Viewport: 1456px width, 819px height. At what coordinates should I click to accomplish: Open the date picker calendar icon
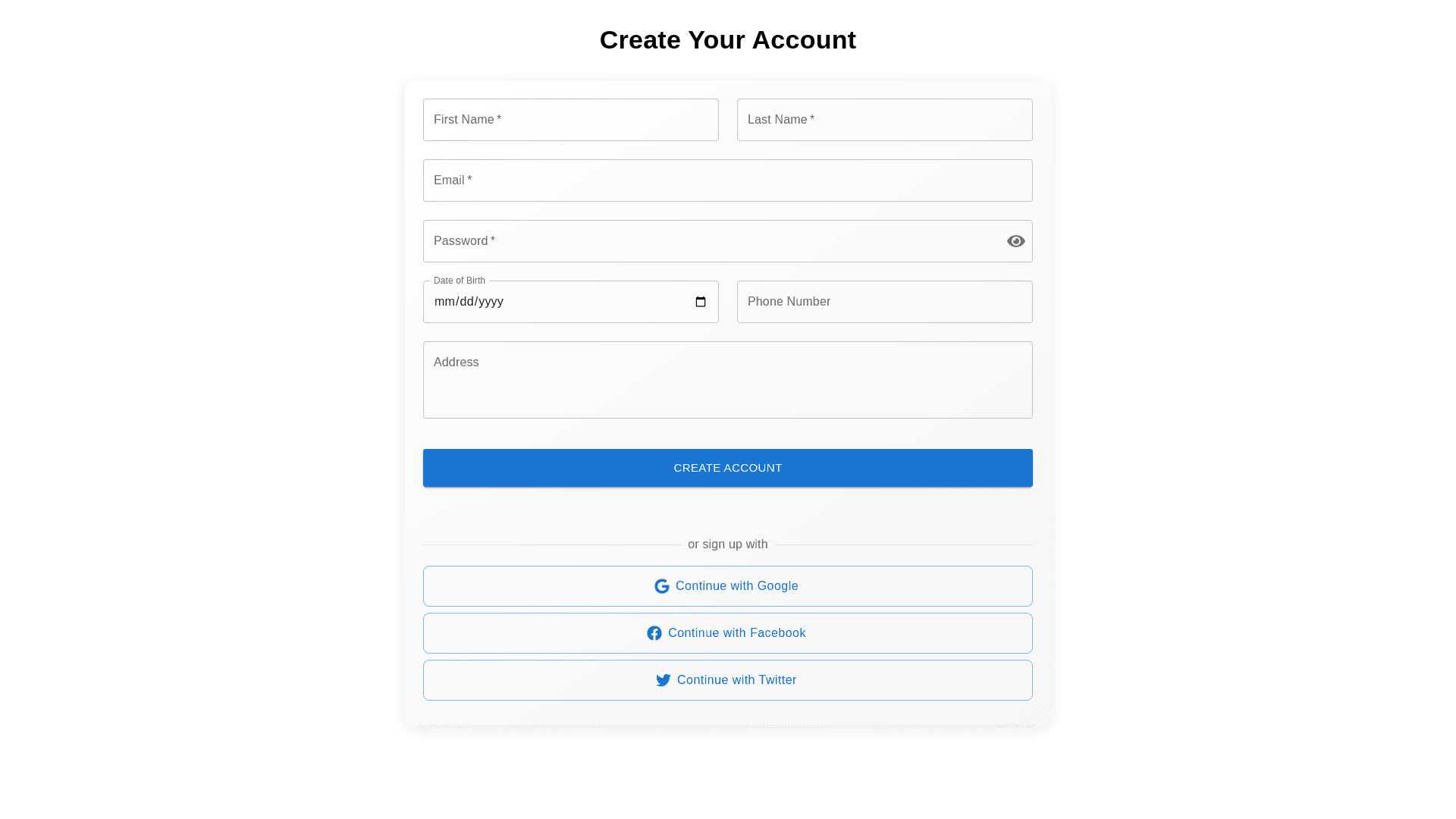pyautogui.click(x=701, y=302)
